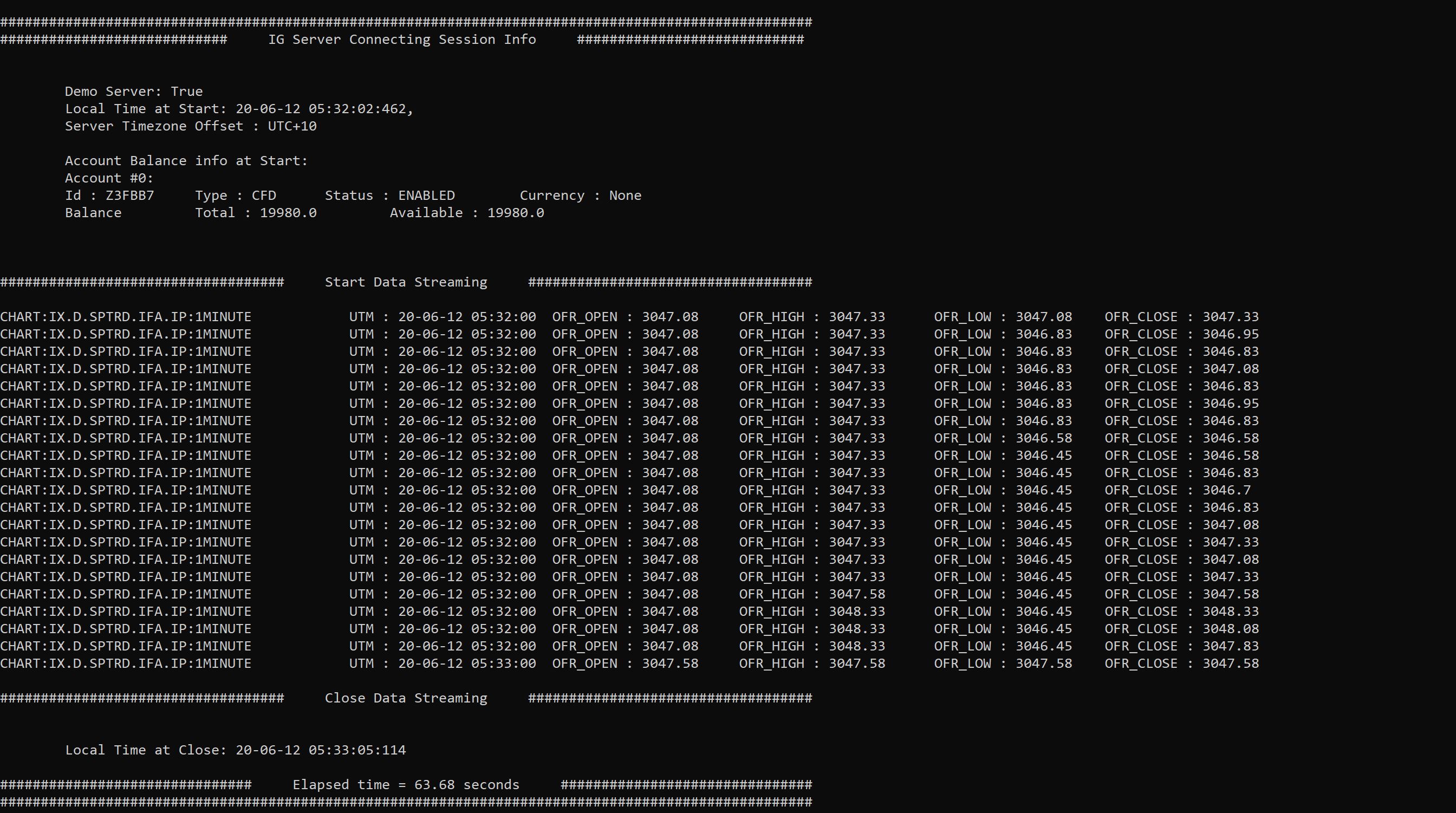Click the 'Type : CFD' value
The image size is (1456, 813).
click(236, 196)
